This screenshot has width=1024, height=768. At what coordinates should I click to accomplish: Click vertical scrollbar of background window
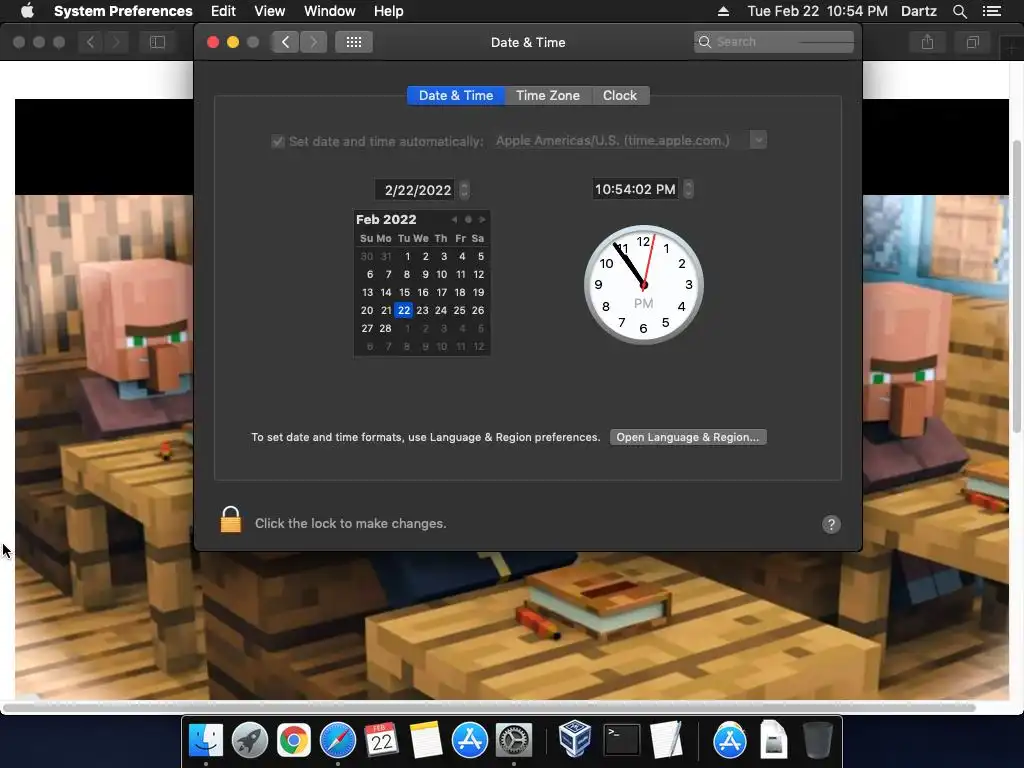(x=1016, y=285)
